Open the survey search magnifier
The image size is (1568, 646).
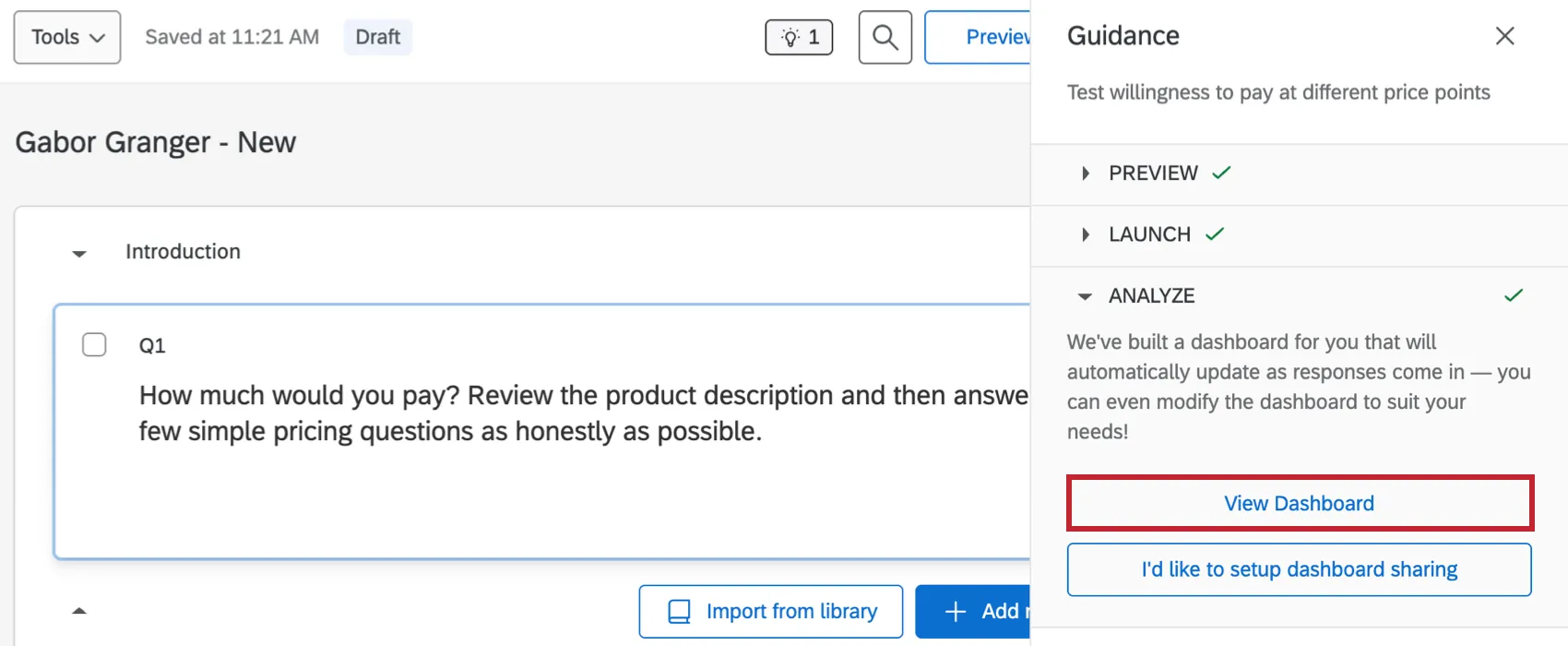click(885, 37)
